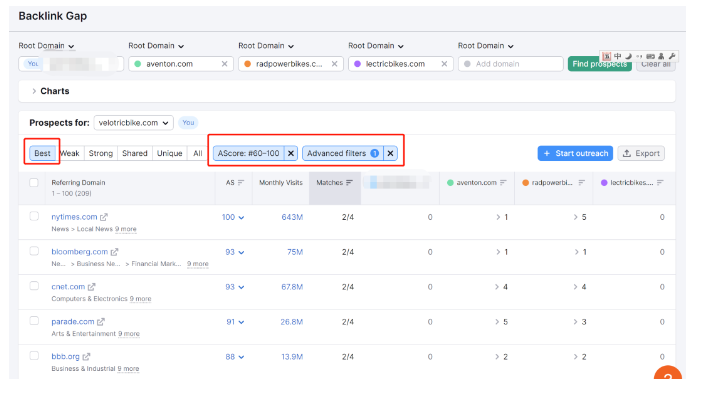Select the Best tab

[42, 153]
